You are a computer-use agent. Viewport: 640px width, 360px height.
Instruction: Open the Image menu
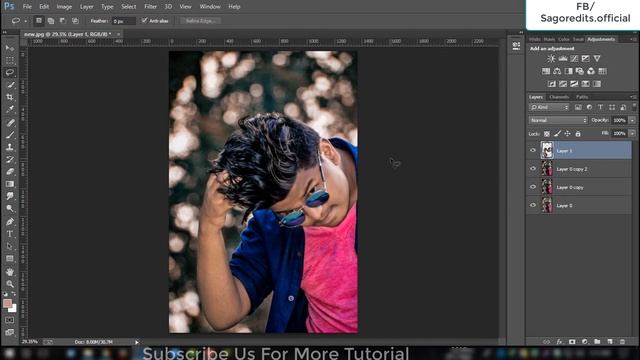click(x=64, y=7)
